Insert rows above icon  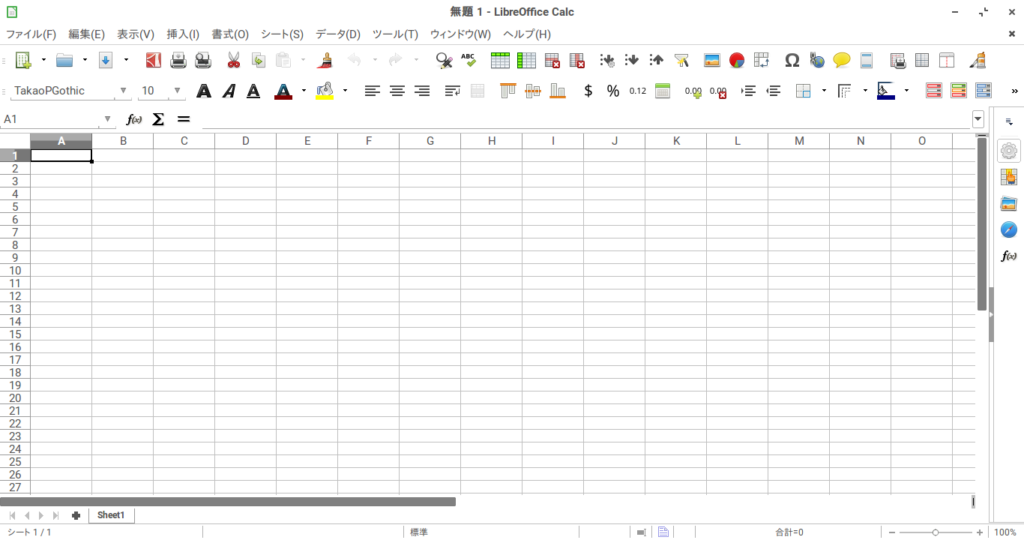(500, 61)
